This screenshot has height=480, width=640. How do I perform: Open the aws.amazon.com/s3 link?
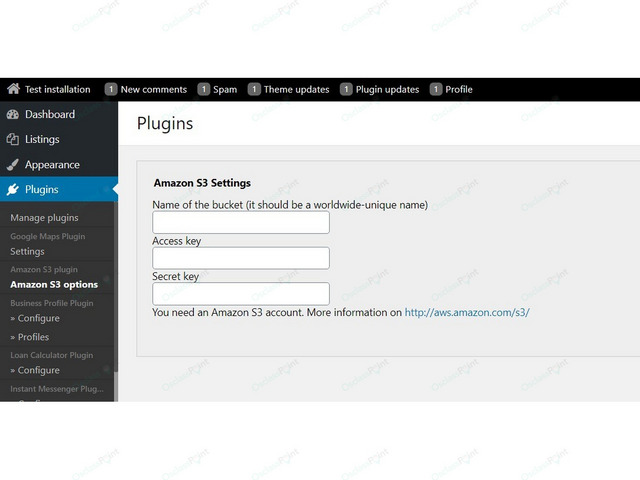[x=467, y=313]
